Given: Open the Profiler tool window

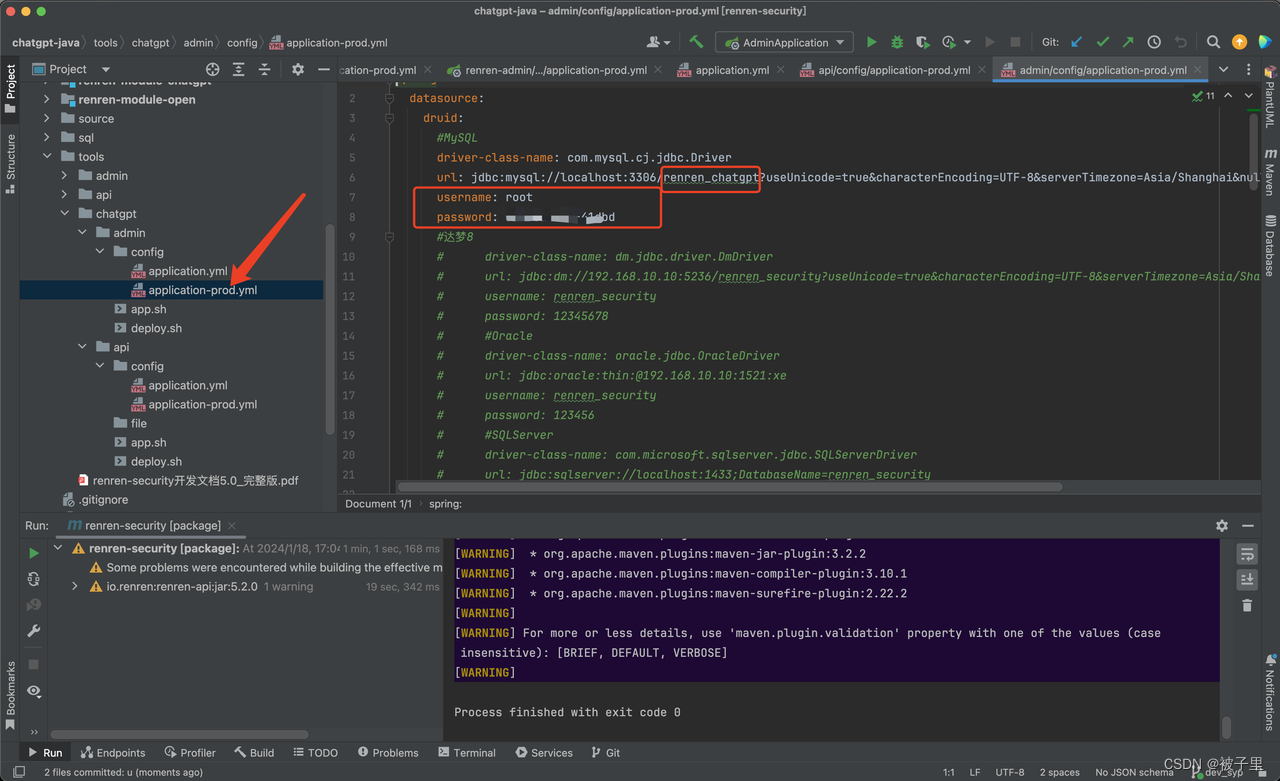Looking at the screenshot, I should pyautogui.click(x=190, y=752).
